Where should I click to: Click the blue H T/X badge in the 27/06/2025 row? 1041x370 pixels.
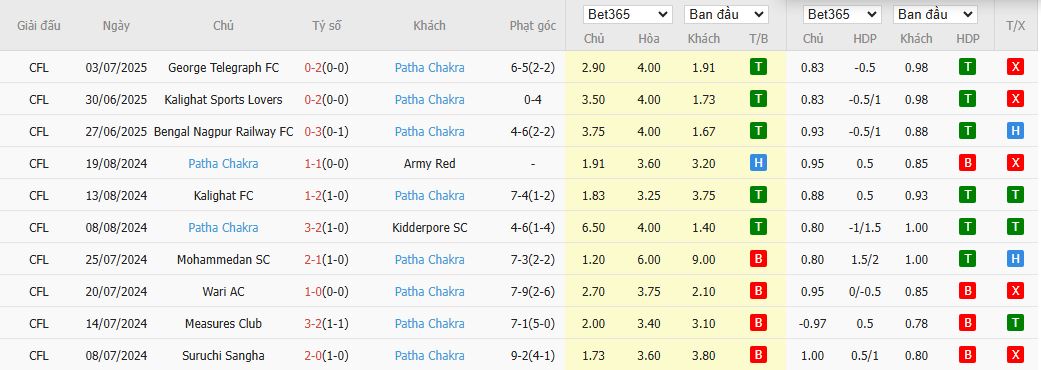(x=1015, y=131)
